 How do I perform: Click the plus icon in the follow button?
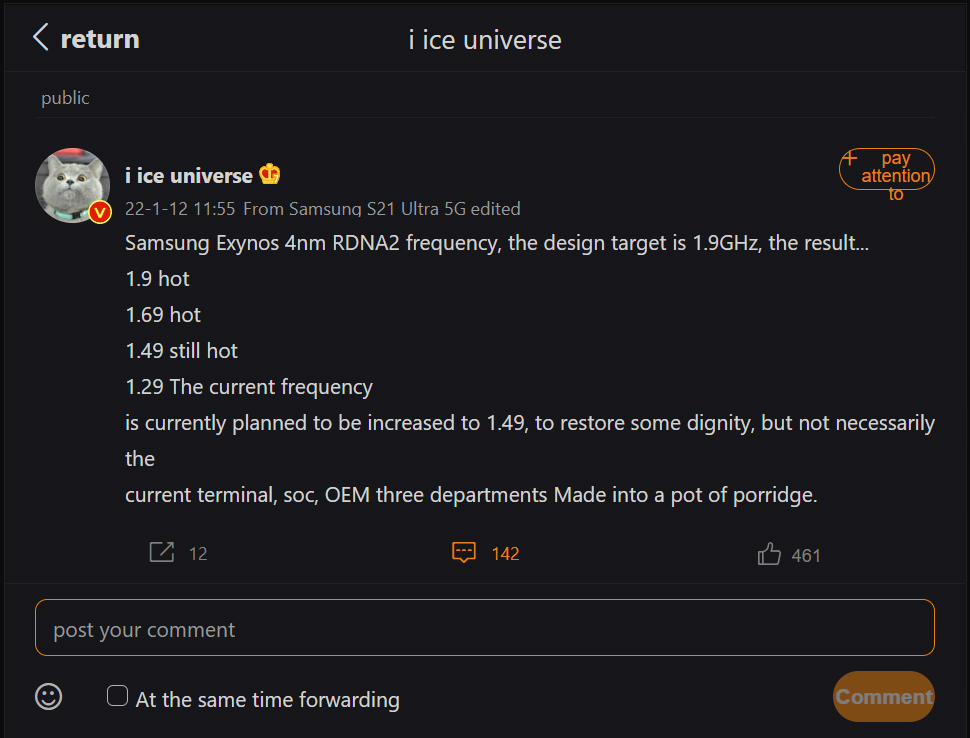(x=850, y=158)
